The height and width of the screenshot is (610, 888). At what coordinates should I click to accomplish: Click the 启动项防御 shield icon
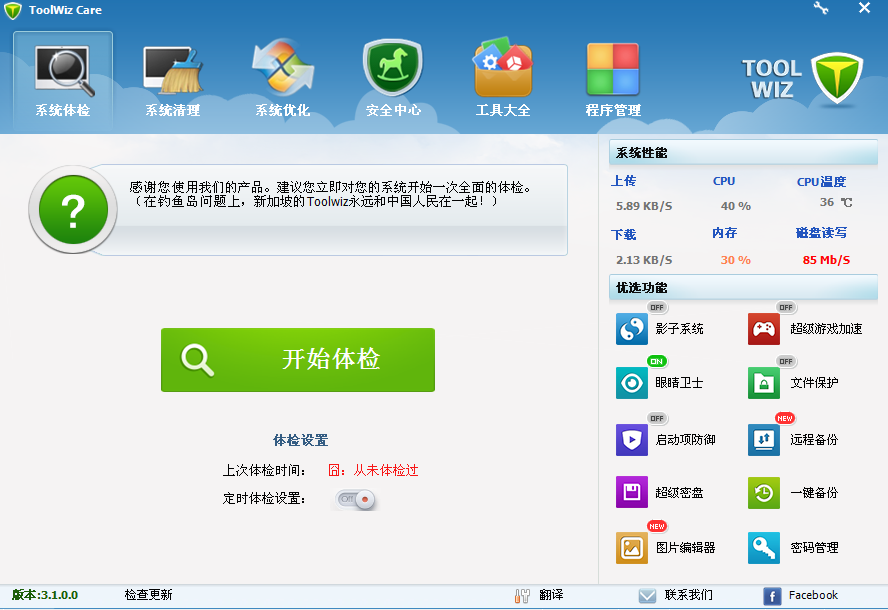click(631, 440)
